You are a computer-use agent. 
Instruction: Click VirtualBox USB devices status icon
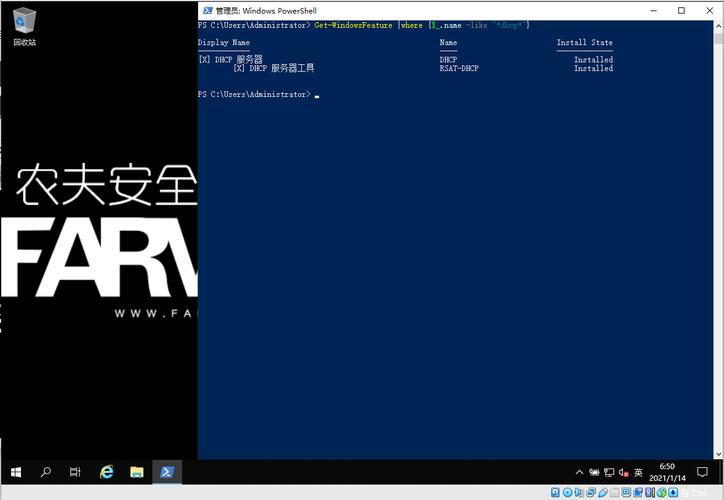(x=603, y=492)
